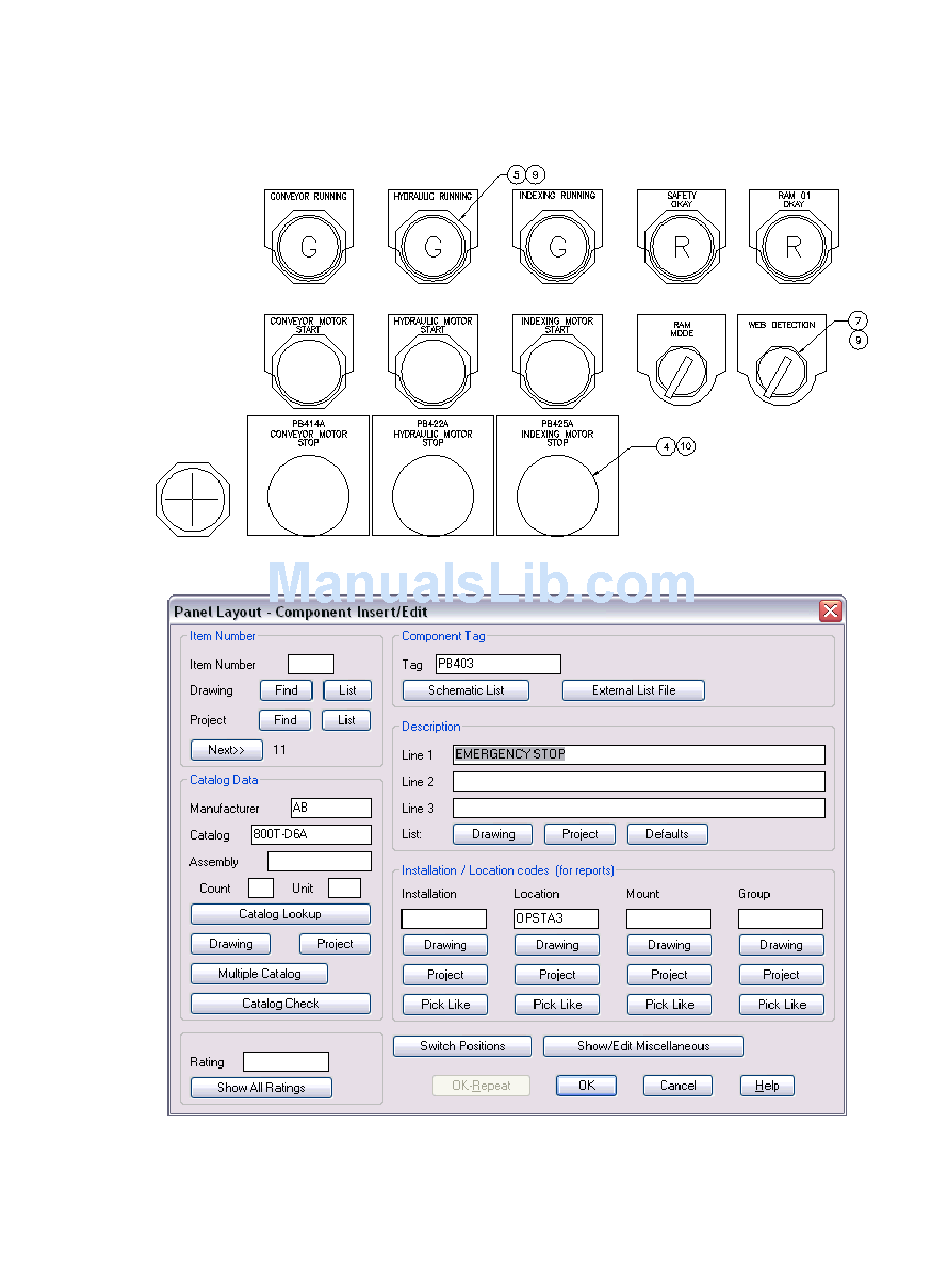Click the Assembly input field

pos(320,861)
